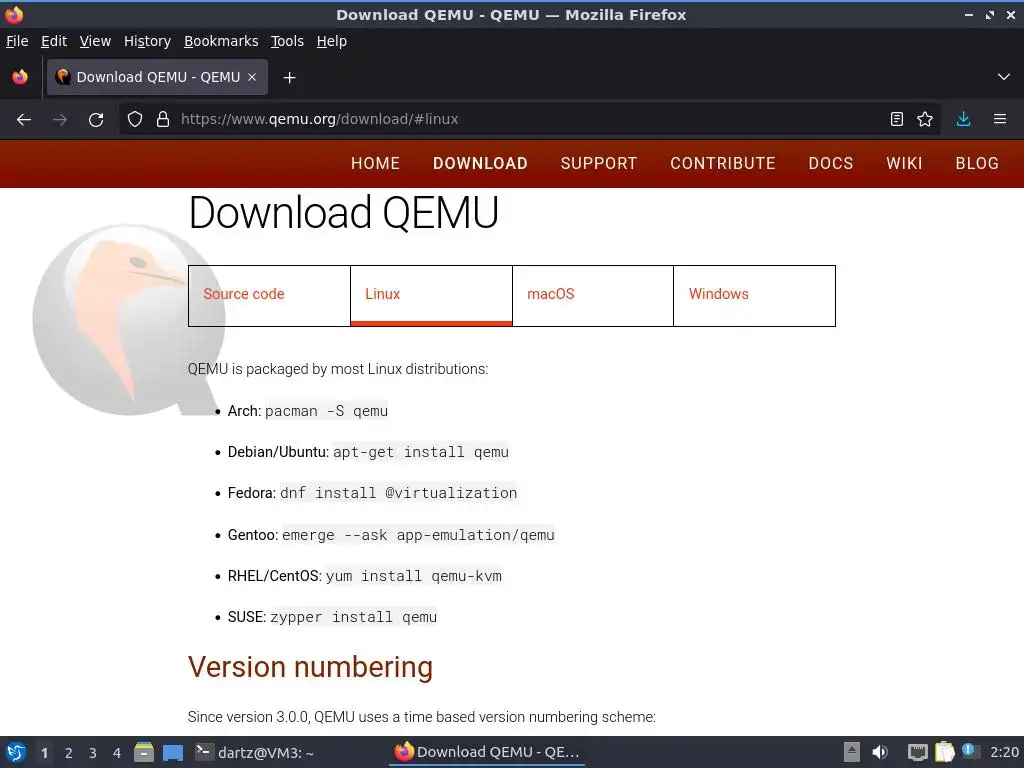The height and width of the screenshot is (768, 1024).
Task: Click the removable media eject tray icon
Action: [852, 752]
